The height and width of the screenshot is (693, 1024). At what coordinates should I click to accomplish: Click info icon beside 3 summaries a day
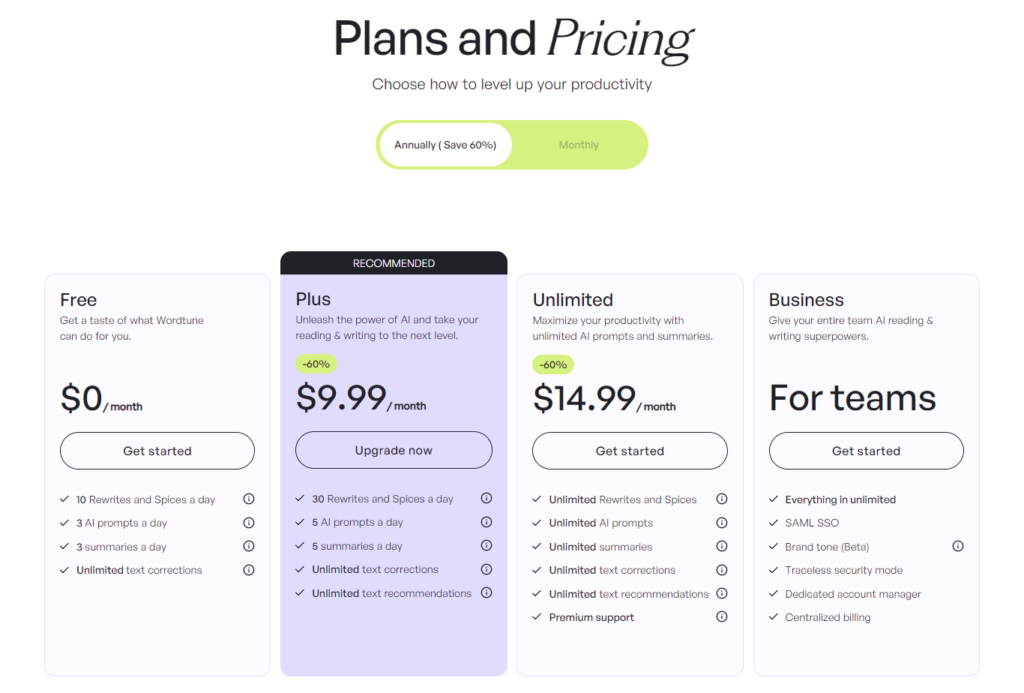(x=248, y=546)
